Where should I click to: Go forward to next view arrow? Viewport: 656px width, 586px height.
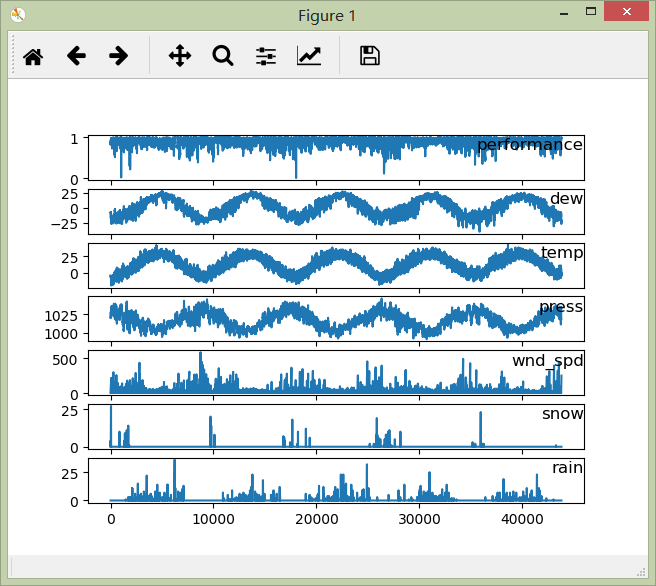pyautogui.click(x=119, y=56)
